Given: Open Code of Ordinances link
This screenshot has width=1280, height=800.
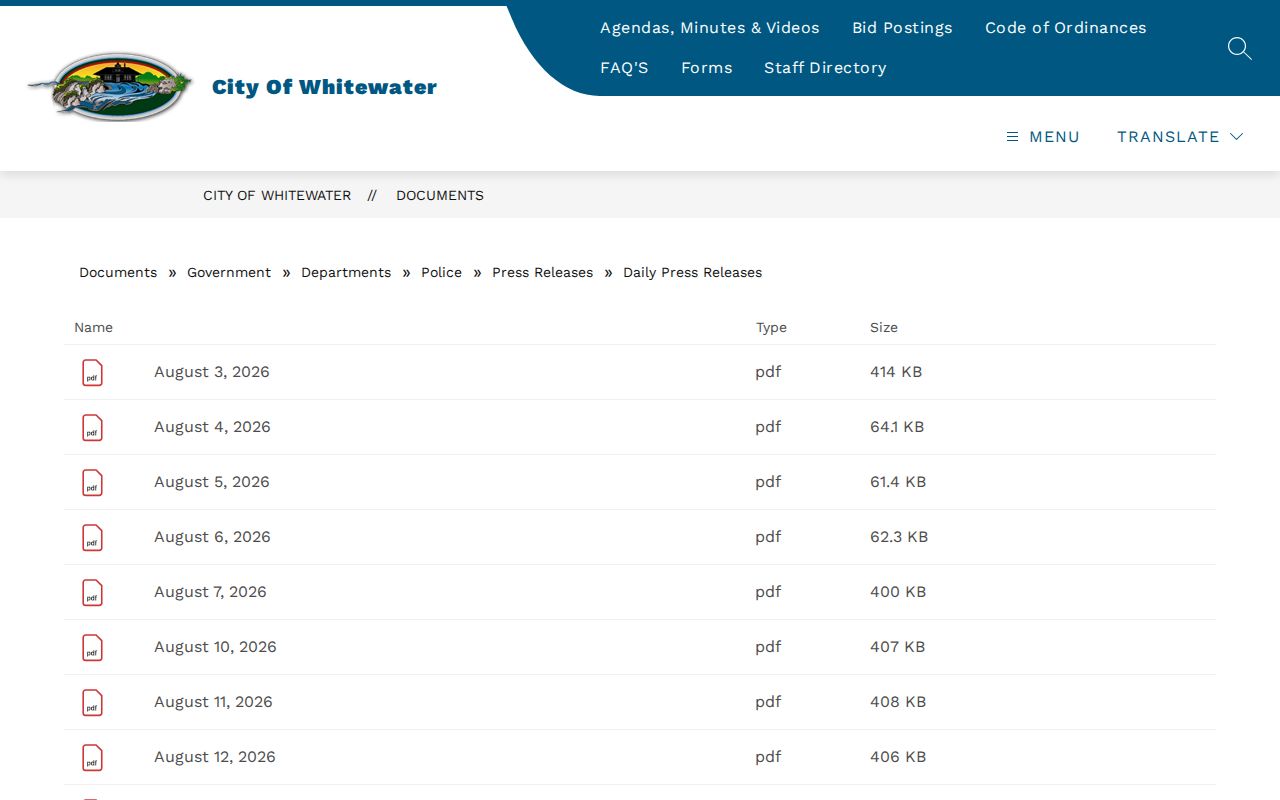Looking at the screenshot, I should coord(1066,28).
